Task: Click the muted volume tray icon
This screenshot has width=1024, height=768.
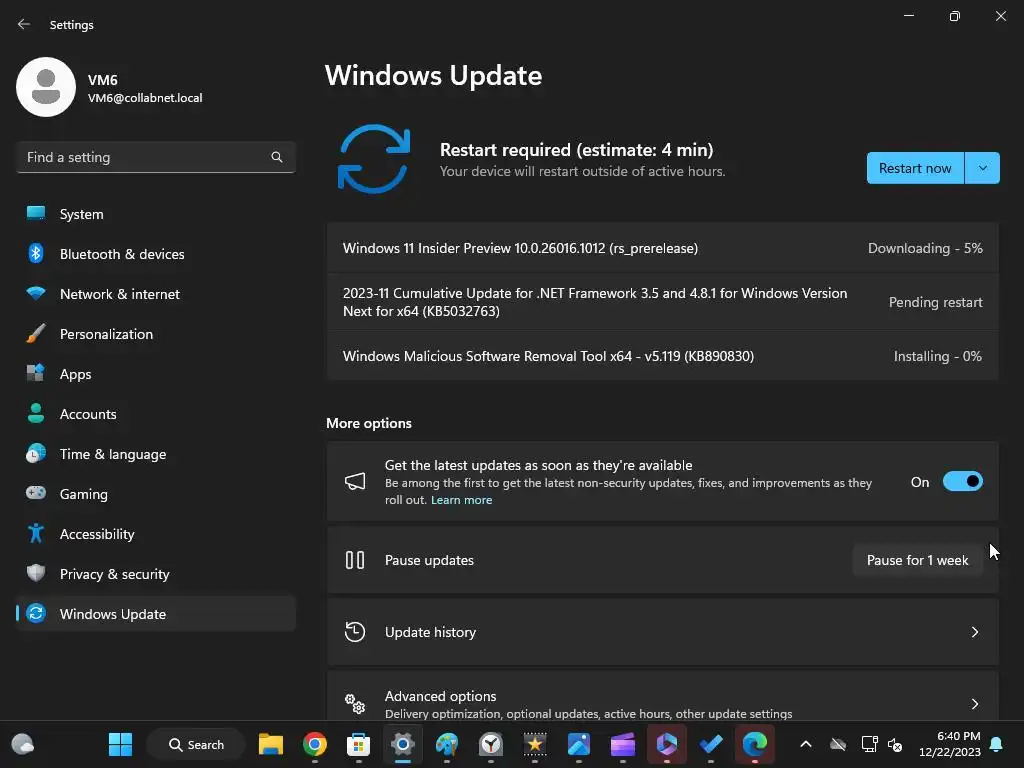Action: coord(895,744)
